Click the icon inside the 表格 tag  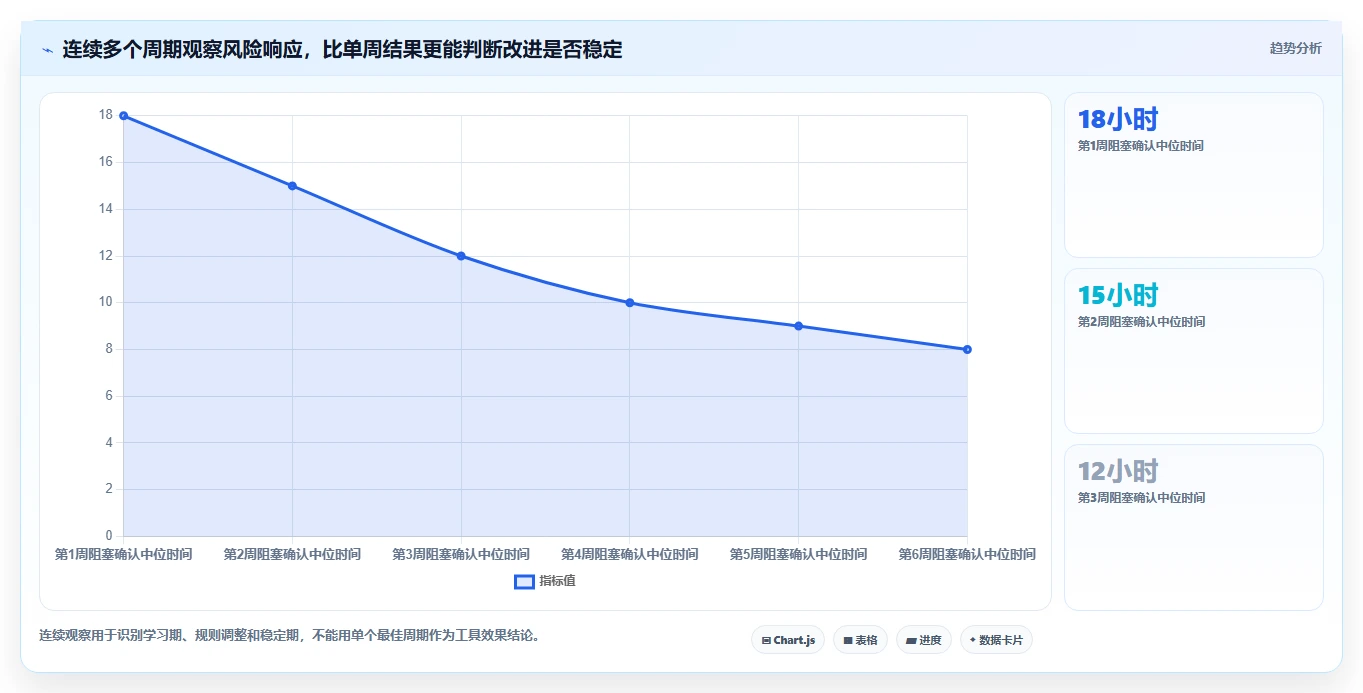point(848,640)
